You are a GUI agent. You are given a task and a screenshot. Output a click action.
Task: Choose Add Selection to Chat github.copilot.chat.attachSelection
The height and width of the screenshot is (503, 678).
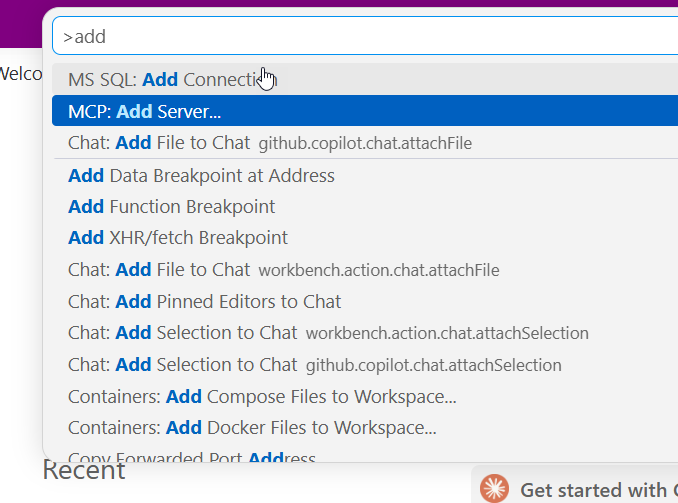(365, 365)
